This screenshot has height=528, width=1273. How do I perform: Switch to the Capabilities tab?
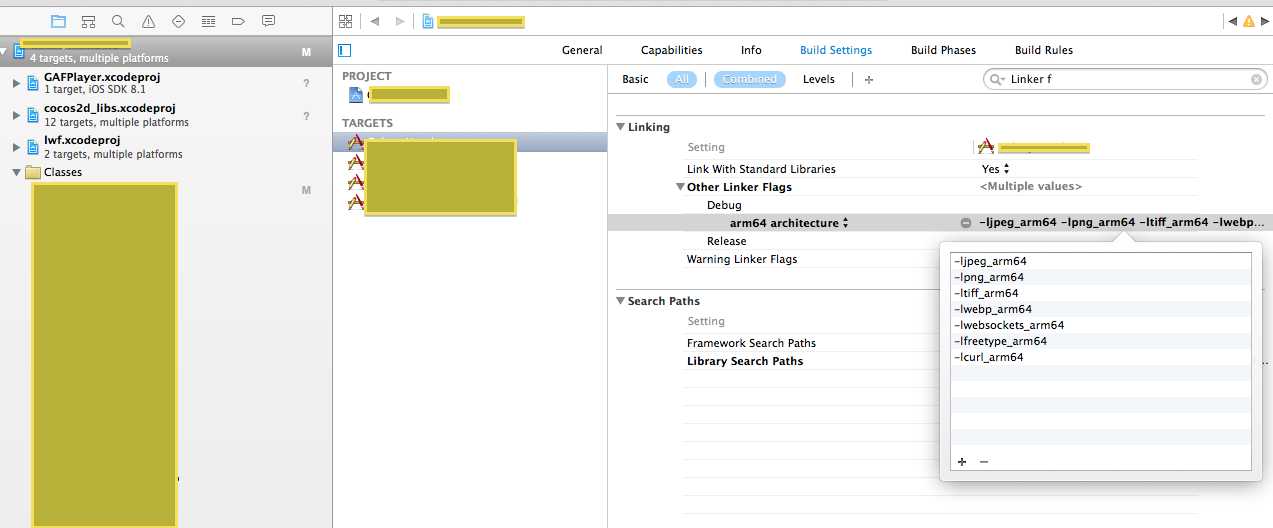point(672,50)
